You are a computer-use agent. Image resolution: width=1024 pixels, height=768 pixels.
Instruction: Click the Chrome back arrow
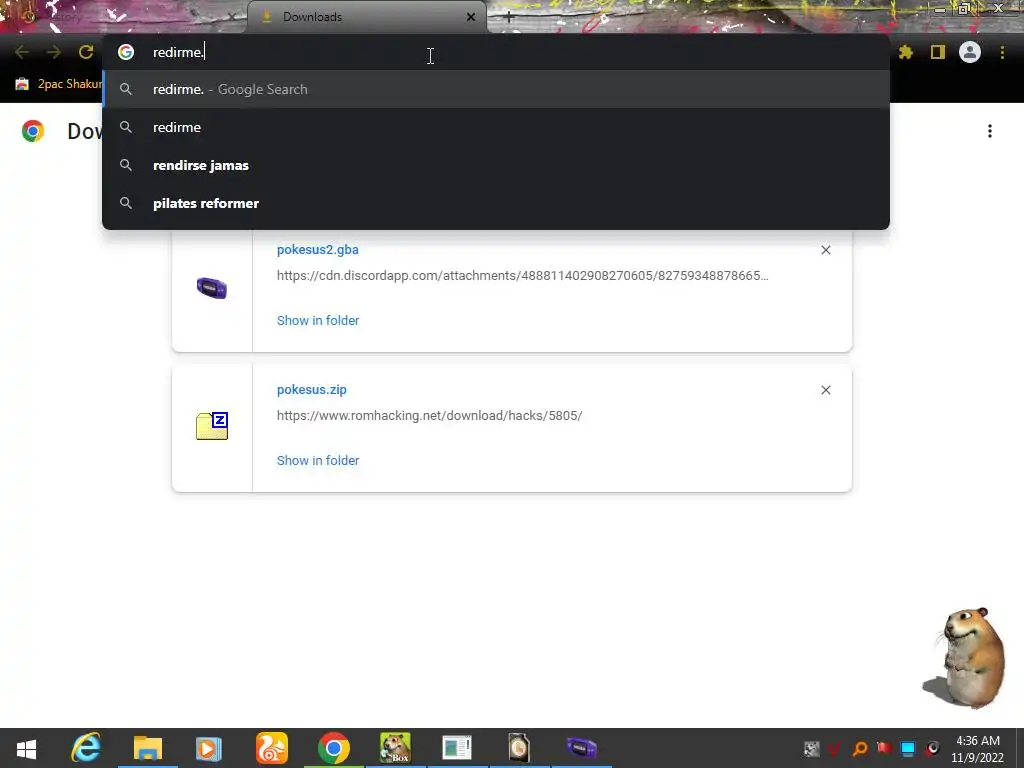(x=22, y=52)
